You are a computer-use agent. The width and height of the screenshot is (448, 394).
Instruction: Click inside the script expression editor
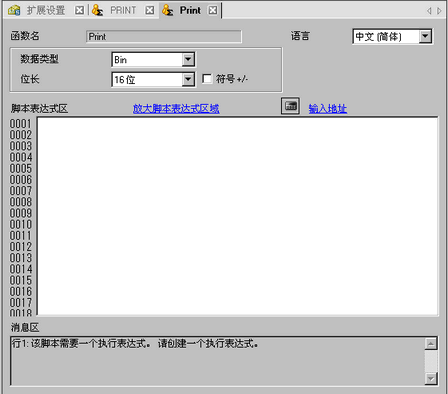point(237,216)
